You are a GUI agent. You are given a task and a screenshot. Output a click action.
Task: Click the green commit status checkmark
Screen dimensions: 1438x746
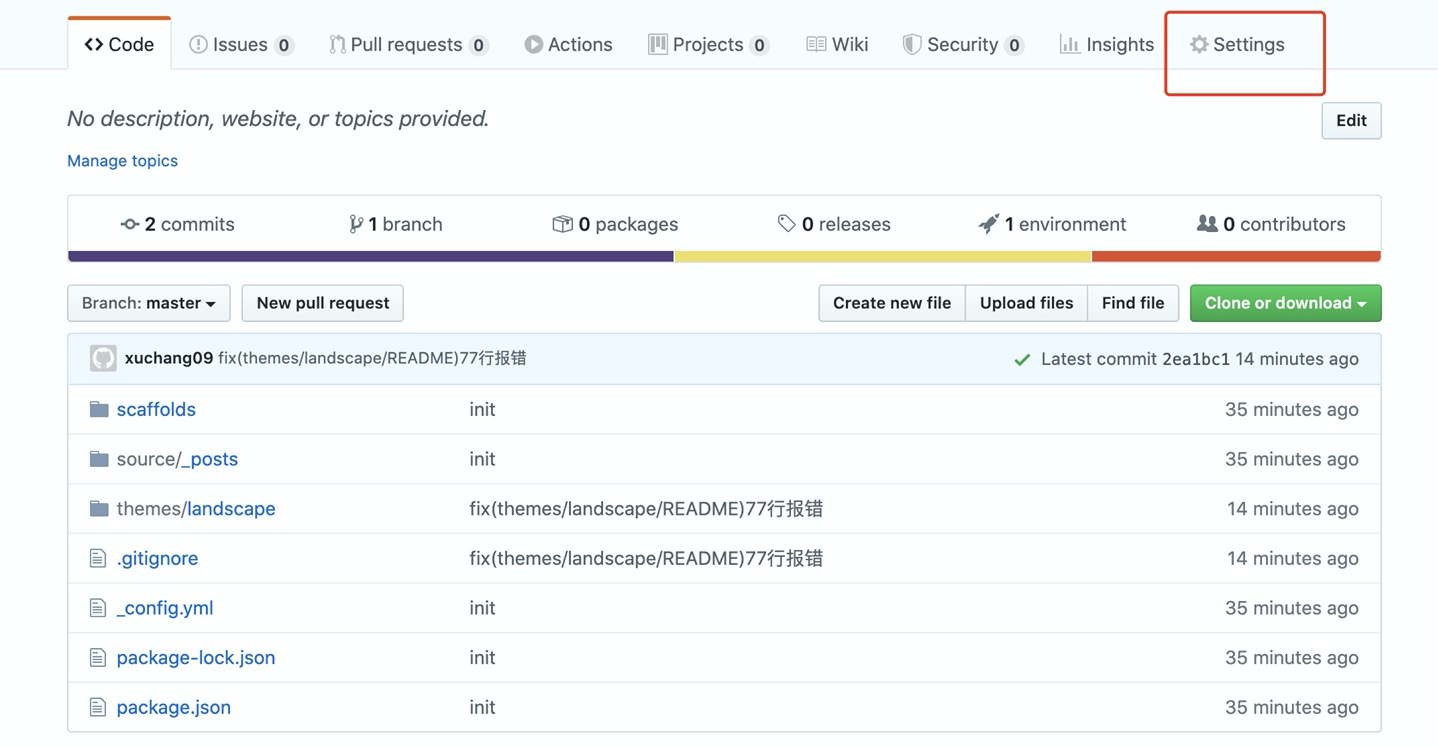(1021, 360)
